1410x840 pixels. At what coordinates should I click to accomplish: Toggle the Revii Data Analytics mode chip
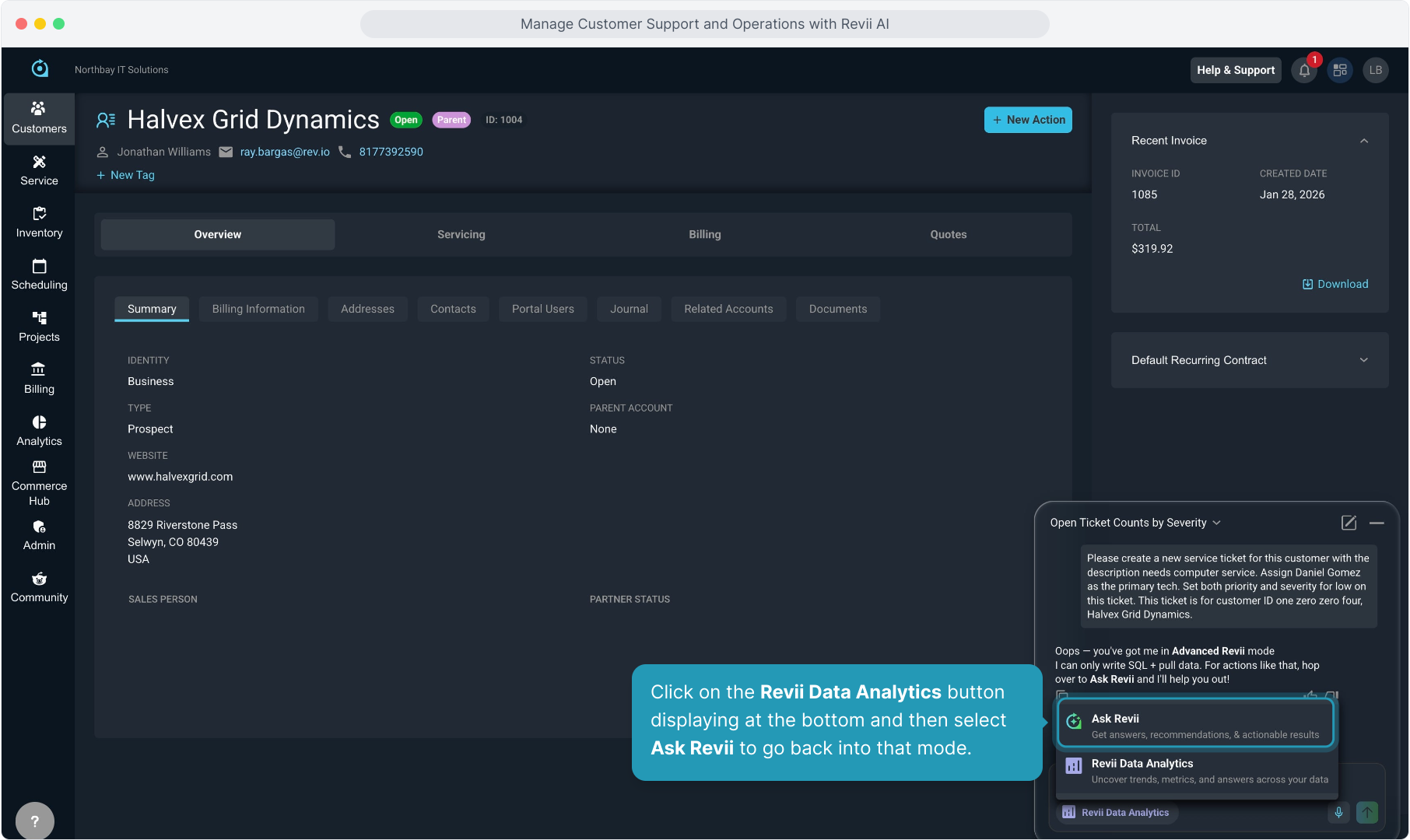pos(1117,813)
